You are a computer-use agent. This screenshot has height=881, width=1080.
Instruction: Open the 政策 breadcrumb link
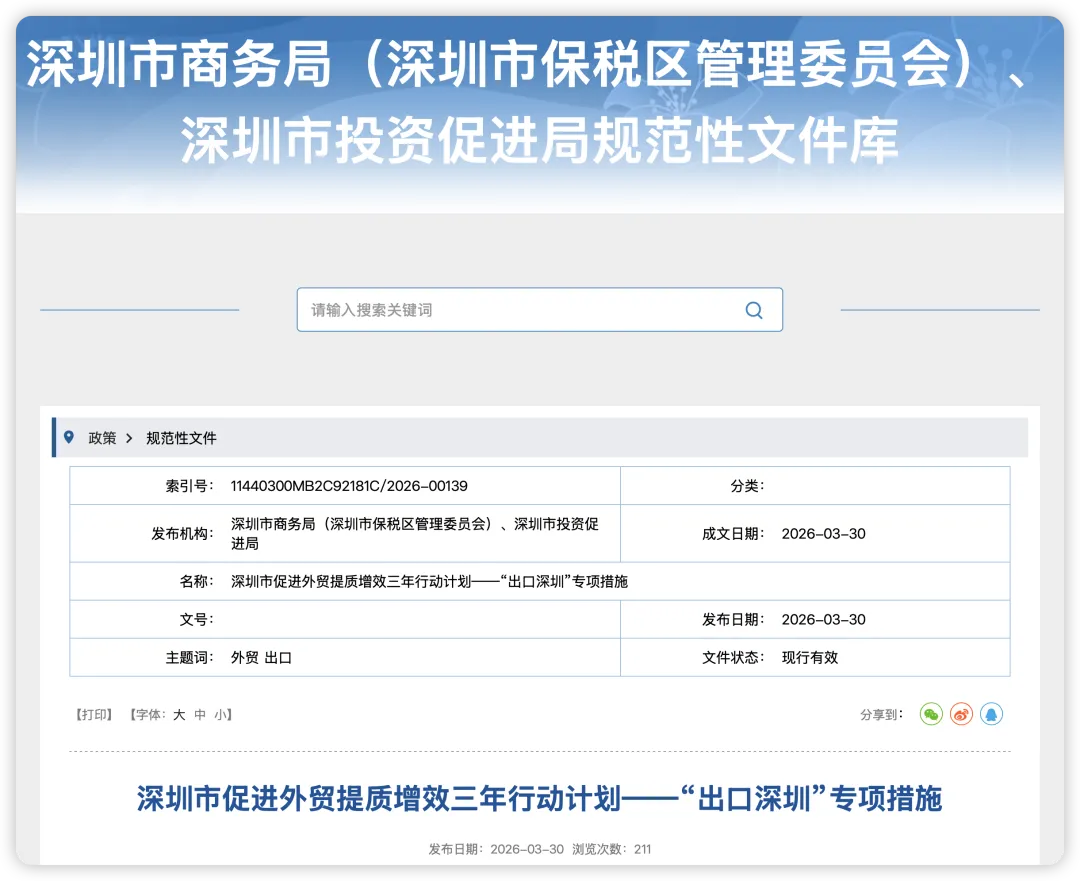pos(102,438)
